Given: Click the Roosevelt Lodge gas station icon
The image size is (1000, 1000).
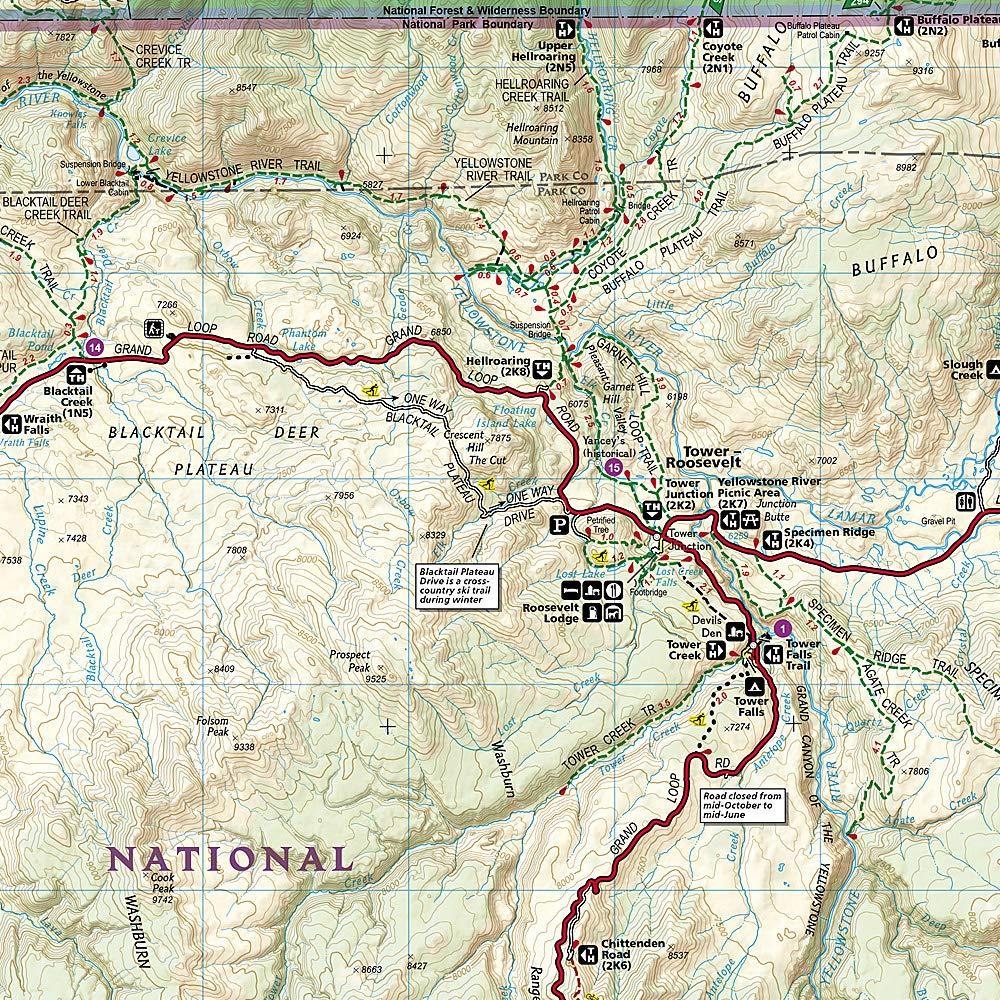Looking at the screenshot, I should pos(594,614).
